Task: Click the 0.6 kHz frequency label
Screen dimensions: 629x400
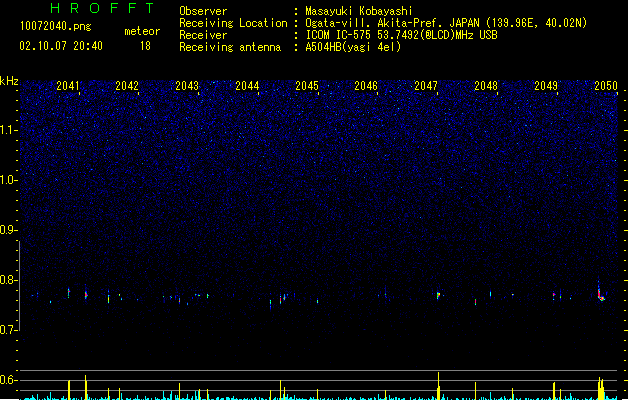Action: 9,380
